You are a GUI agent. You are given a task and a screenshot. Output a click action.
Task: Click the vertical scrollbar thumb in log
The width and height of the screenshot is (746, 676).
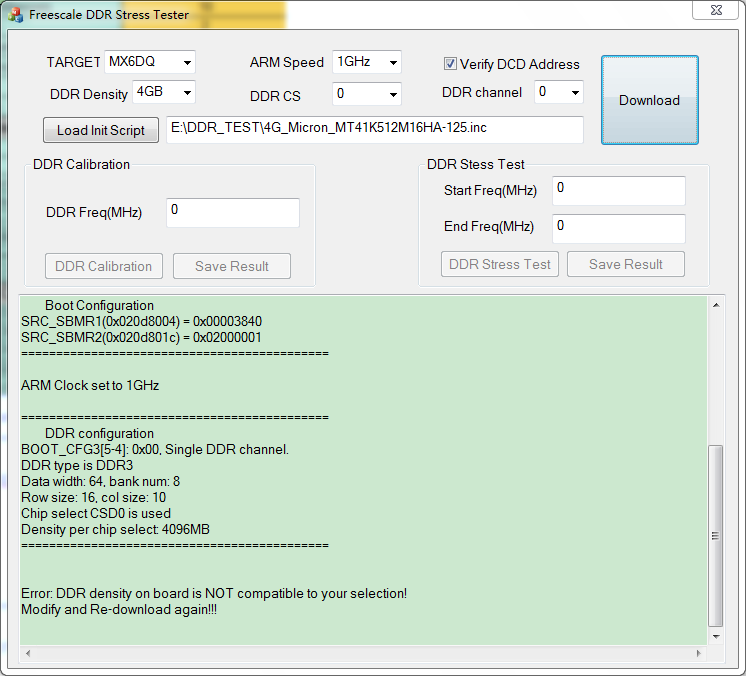pos(716,536)
